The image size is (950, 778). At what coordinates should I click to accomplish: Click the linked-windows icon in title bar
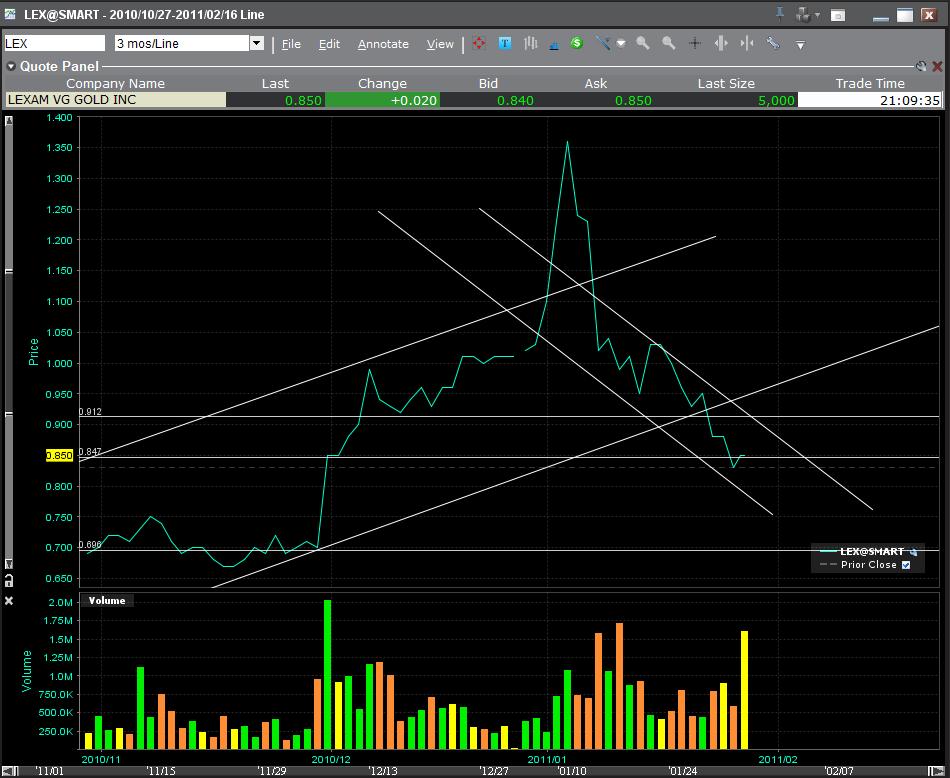click(x=803, y=15)
